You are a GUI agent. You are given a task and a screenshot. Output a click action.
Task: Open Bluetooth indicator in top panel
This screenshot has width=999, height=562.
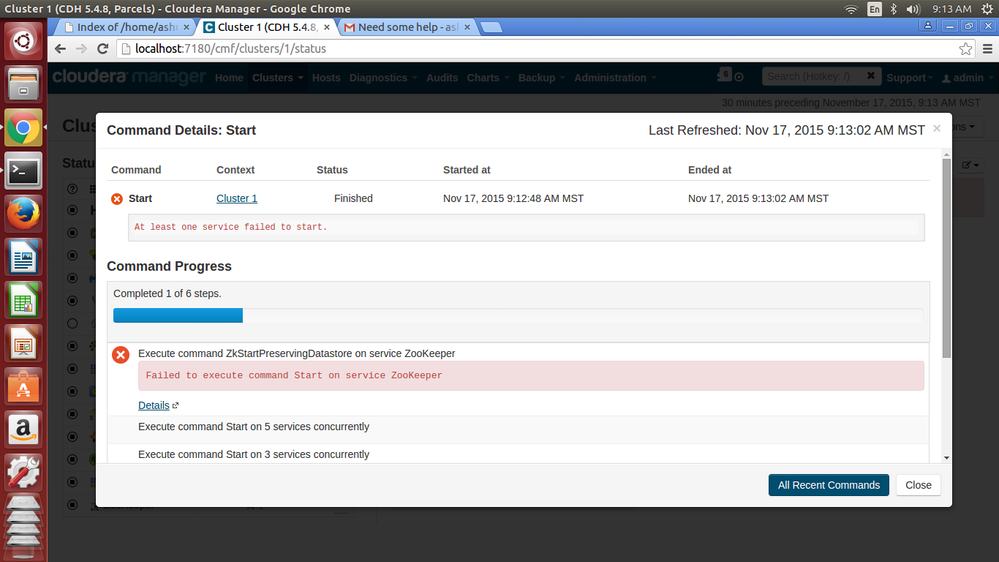[893, 9]
